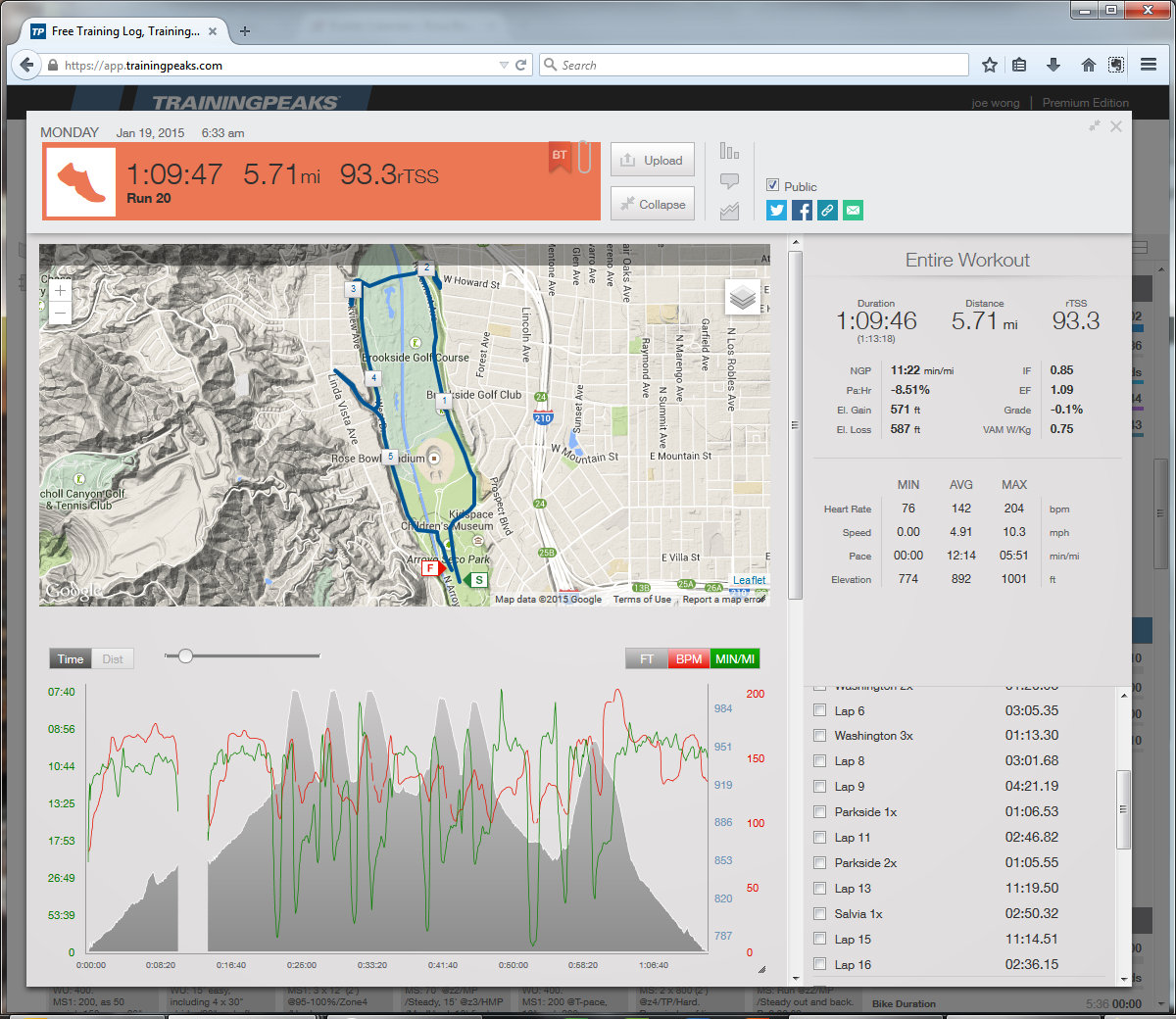Open the Firefox hamburger menu
This screenshot has height=1019, width=1176.
point(1149,65)
